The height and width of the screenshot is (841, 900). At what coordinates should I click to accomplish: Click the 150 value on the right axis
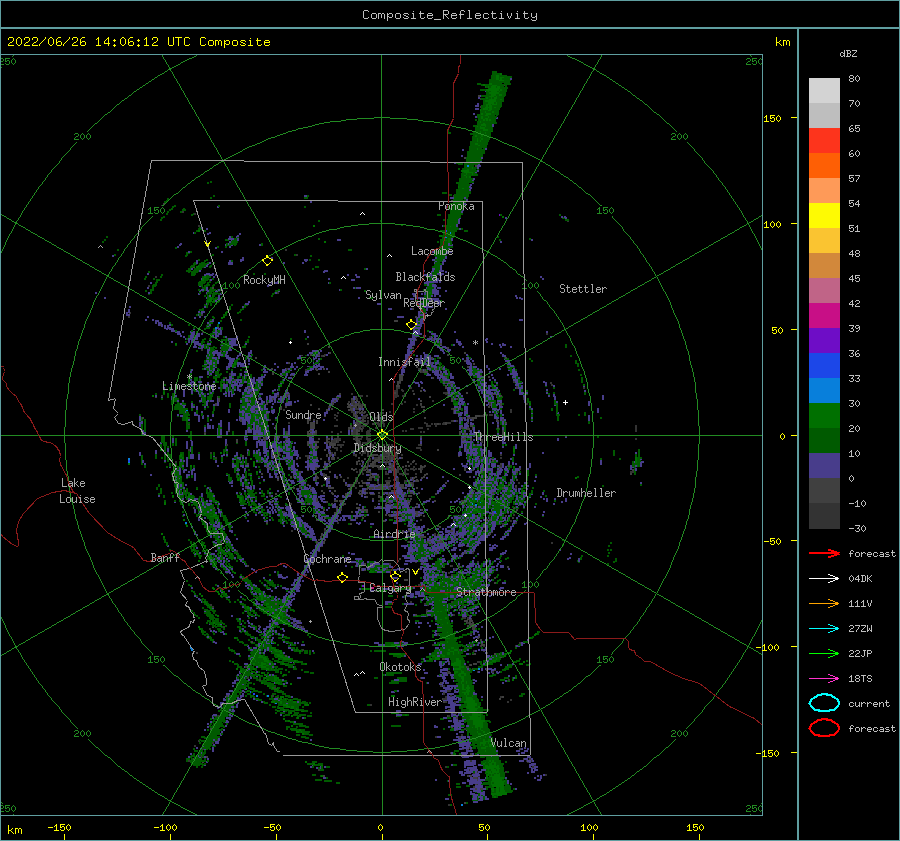(772, 118)
